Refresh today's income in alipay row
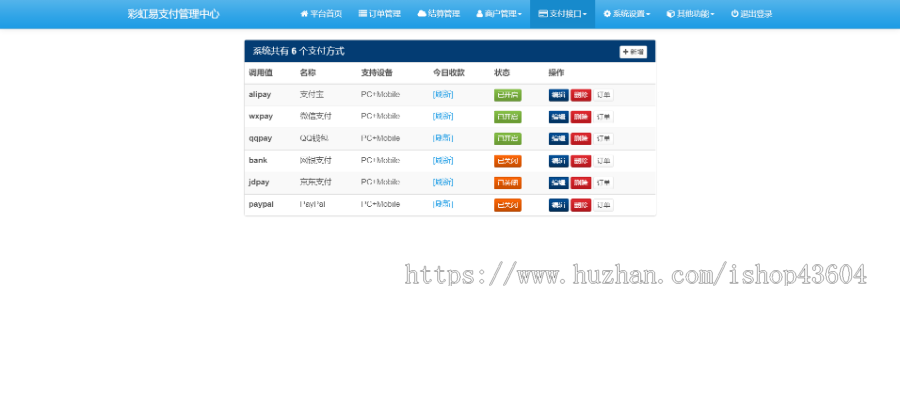900x414 pixels. 443,95
